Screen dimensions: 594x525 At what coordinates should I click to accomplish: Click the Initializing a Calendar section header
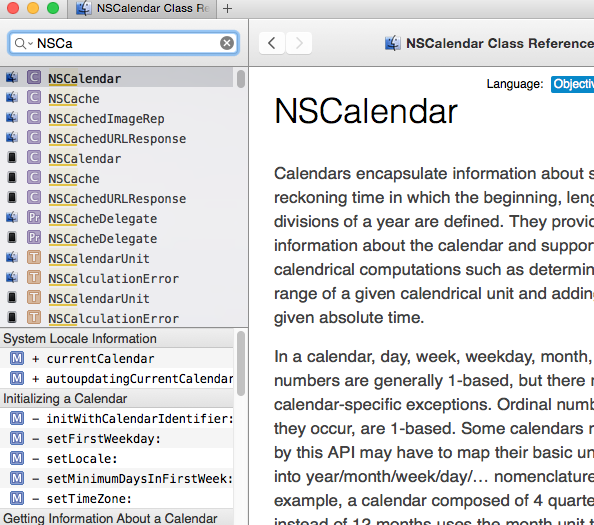pos(117,398)
